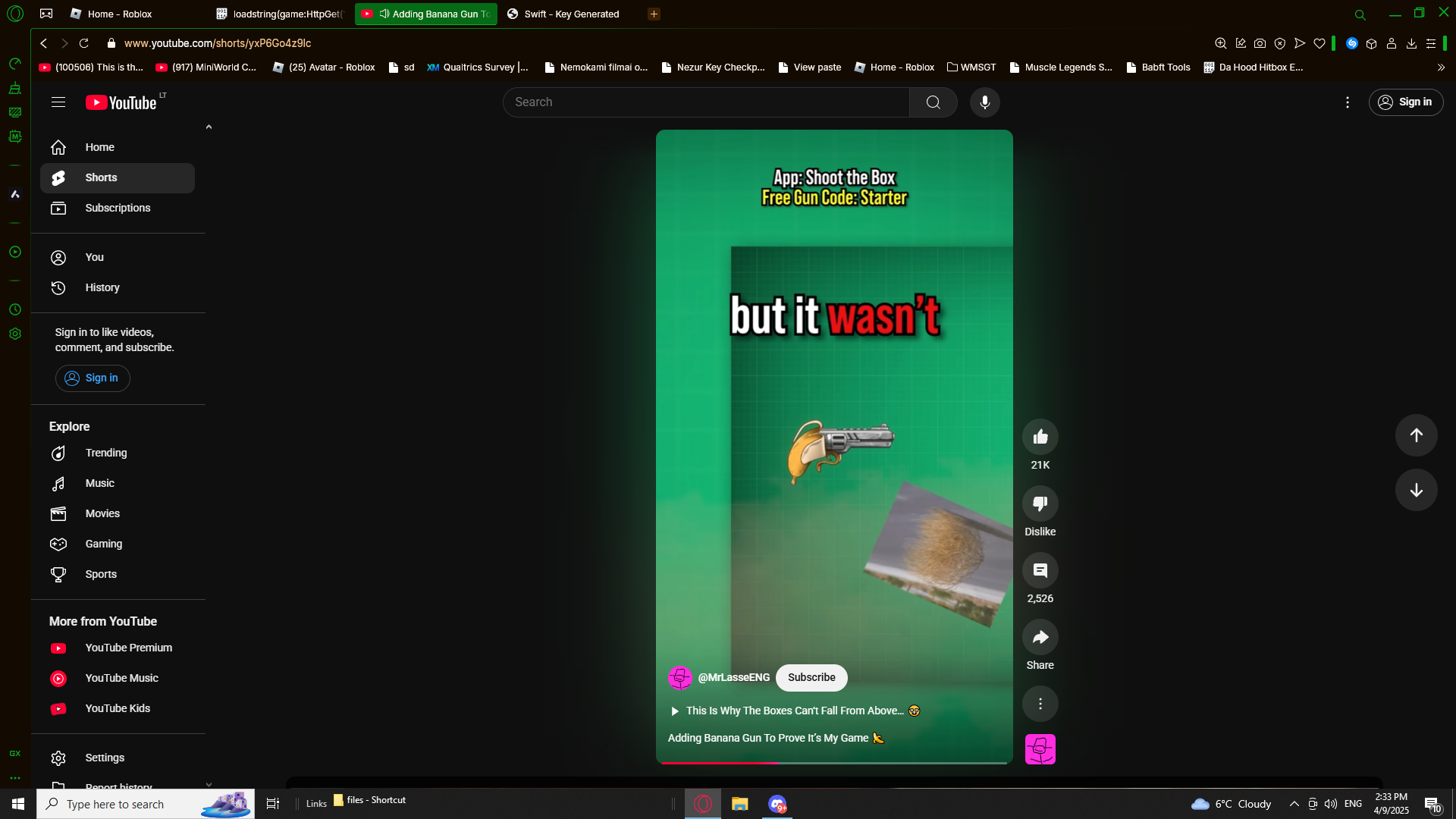Open the You section in the sidebar
This screenshot has width=1456, height=819.
(118, 258)
